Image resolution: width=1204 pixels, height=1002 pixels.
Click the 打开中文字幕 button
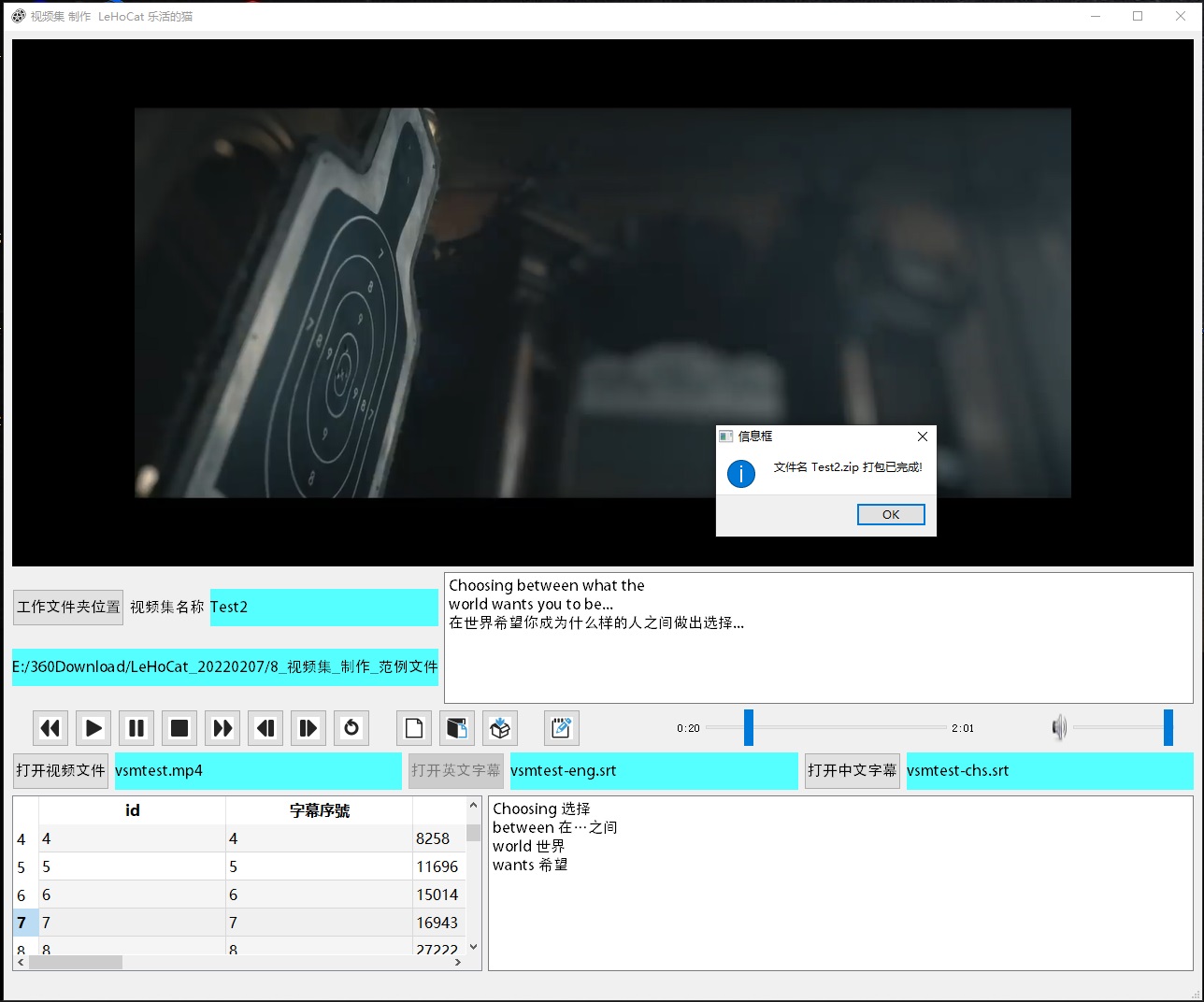tap(852, 770)
